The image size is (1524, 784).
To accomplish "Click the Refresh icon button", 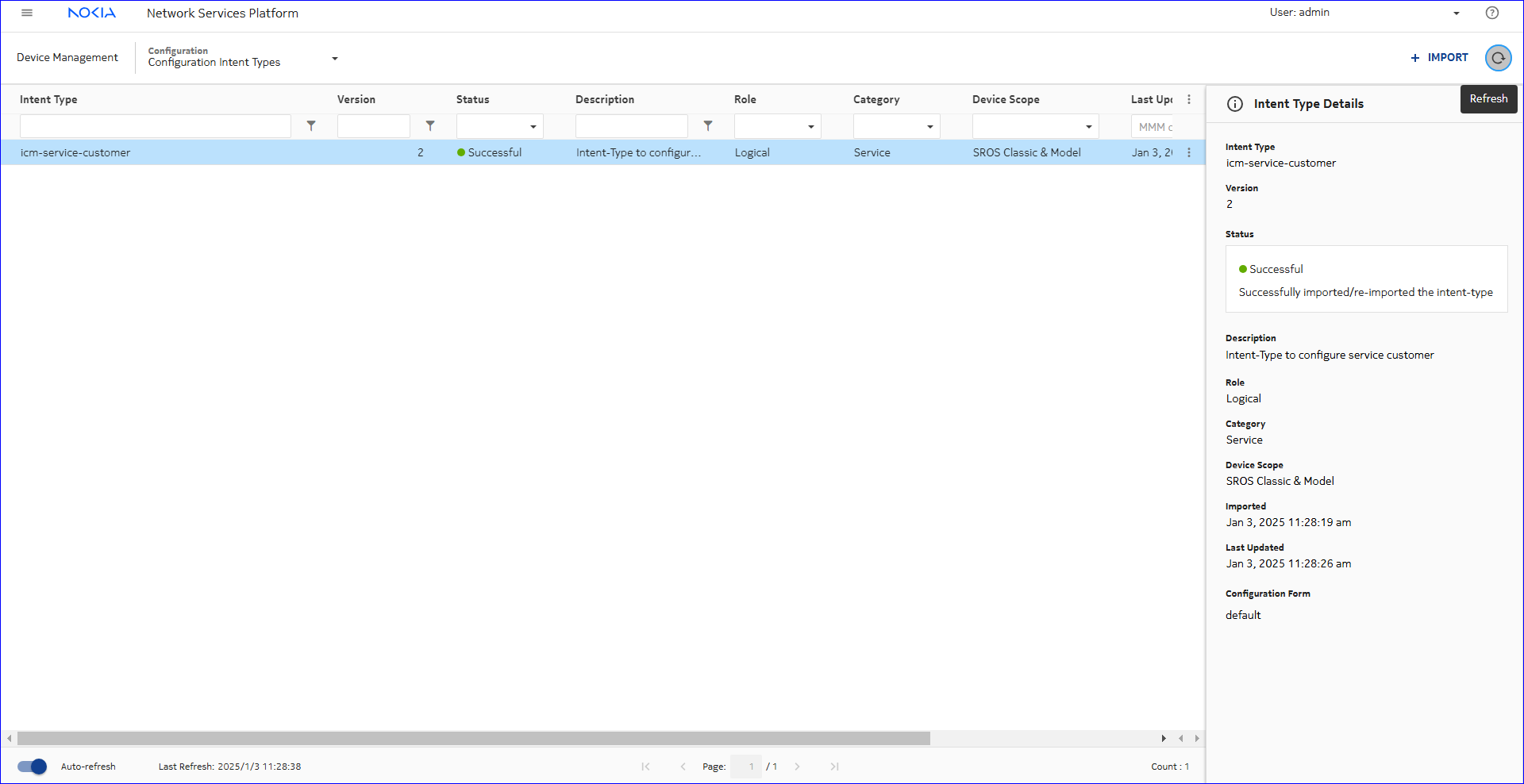I will (1498, 58).
